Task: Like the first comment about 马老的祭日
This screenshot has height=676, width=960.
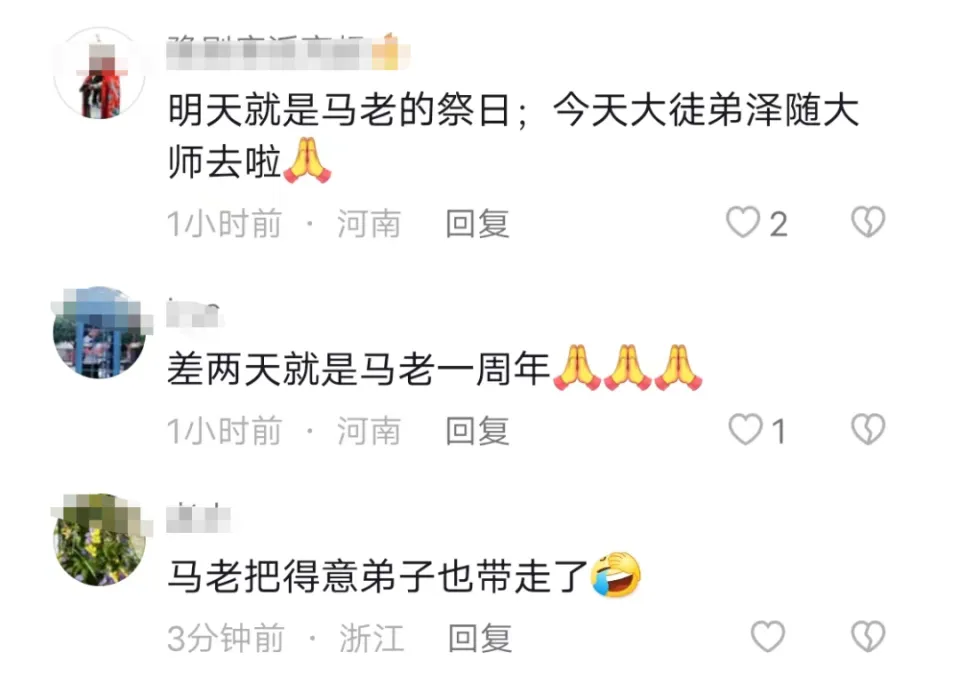Action: [743, 222]
